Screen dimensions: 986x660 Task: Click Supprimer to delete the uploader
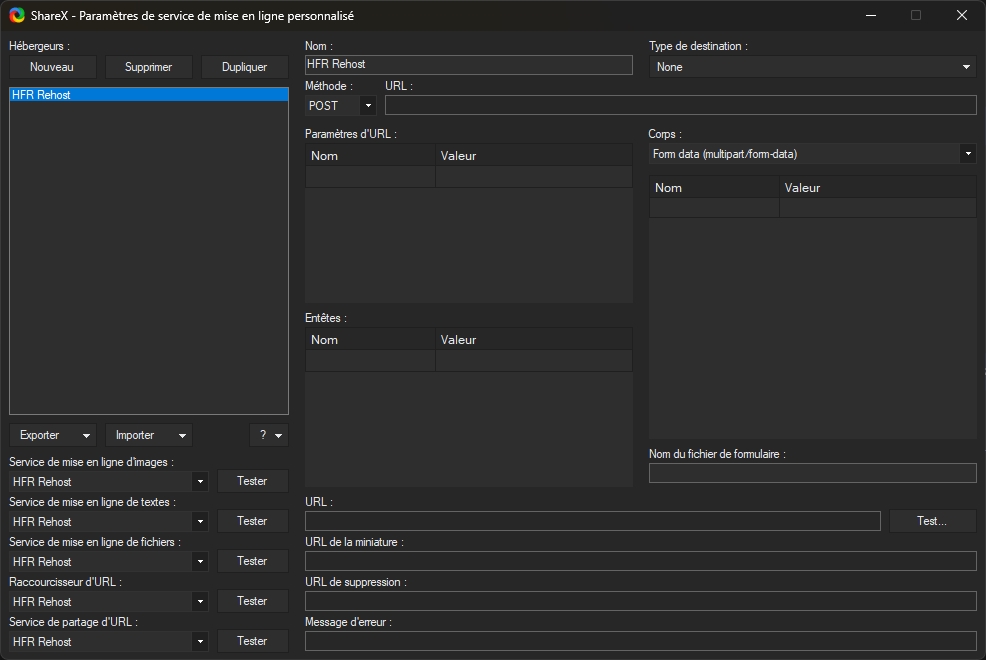[148, 67]
